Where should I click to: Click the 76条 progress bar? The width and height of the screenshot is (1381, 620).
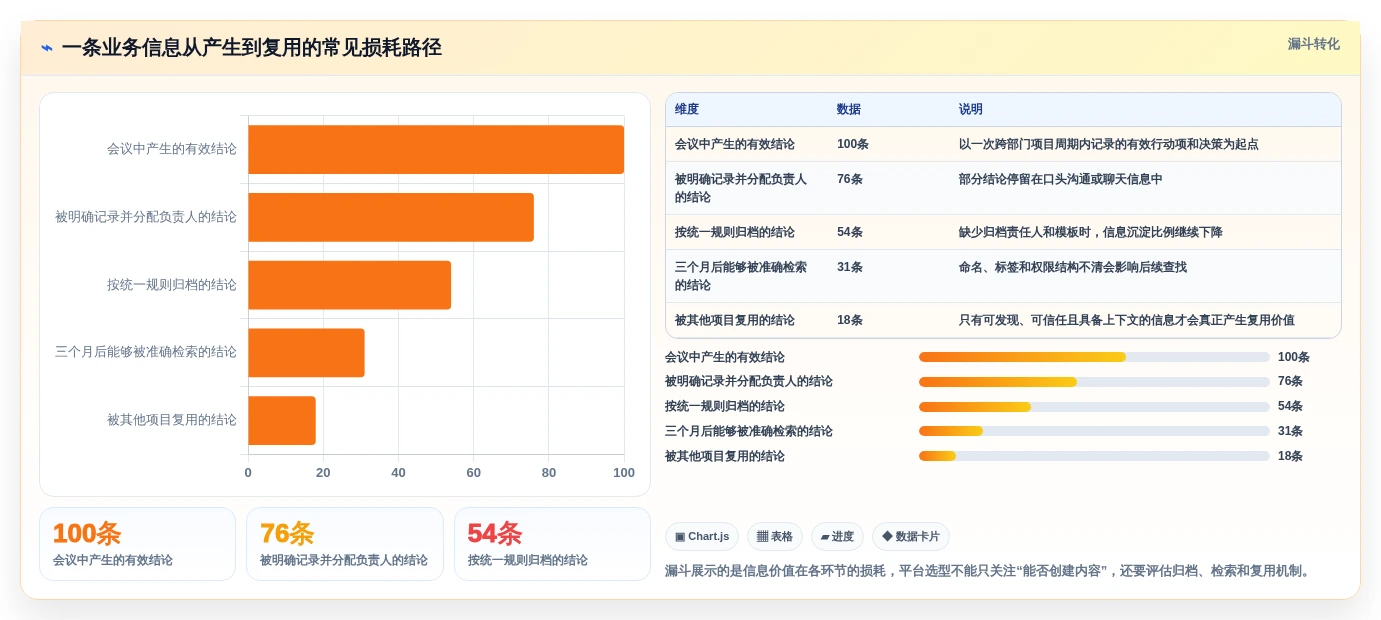[1094, 382]
